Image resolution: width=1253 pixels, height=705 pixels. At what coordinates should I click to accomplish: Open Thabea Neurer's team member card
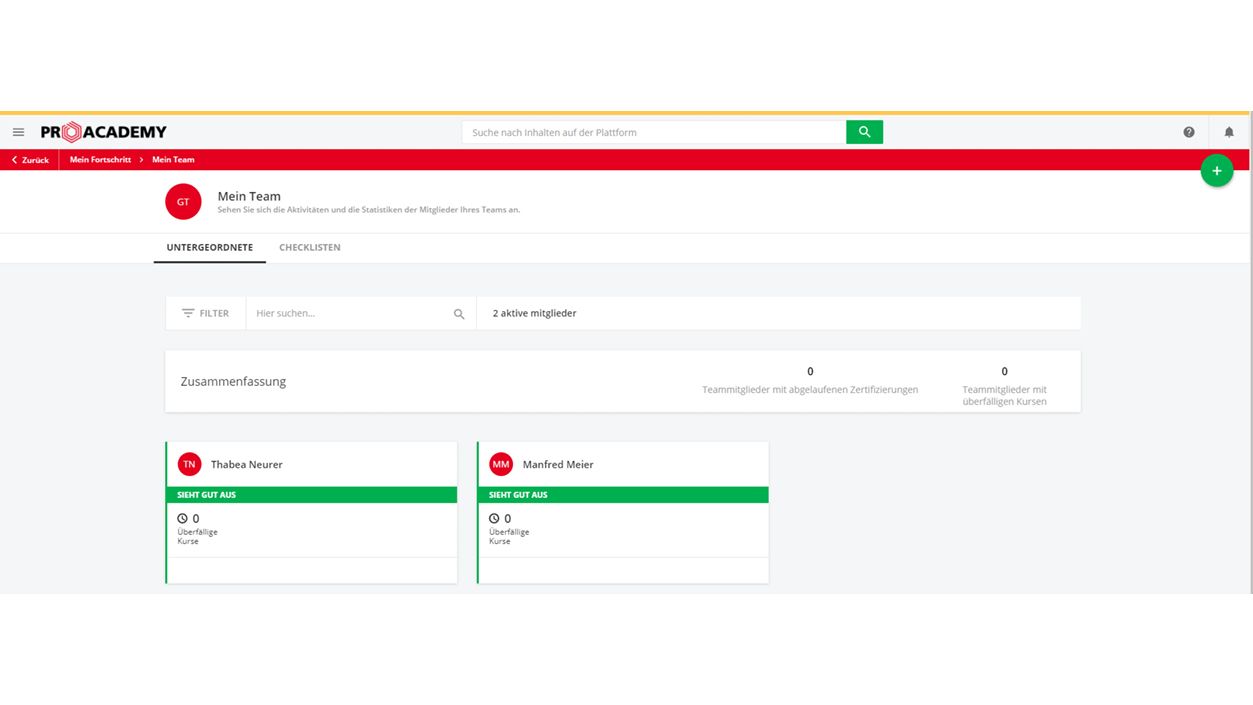pyautogui.click(x=312, y=512)
